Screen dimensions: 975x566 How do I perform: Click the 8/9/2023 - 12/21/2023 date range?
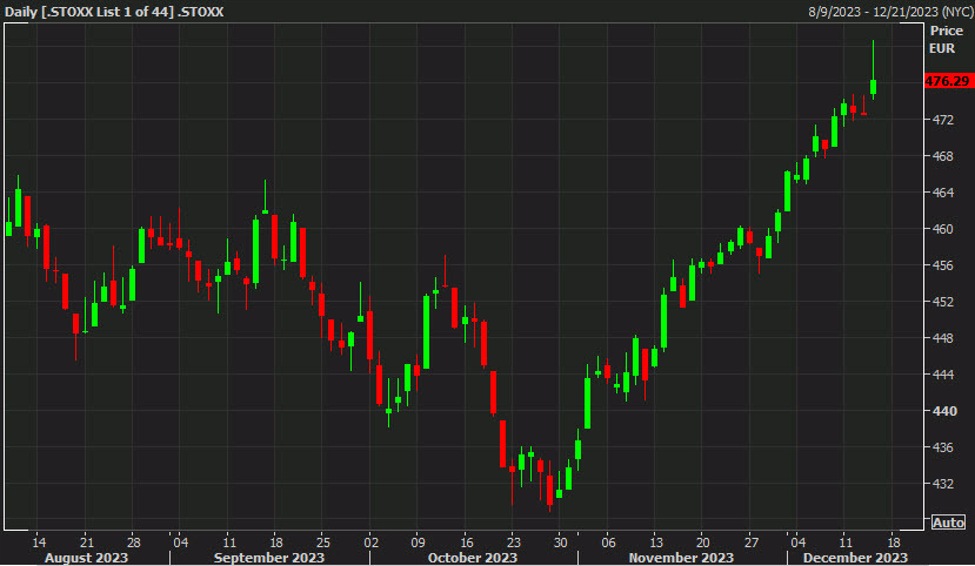(x=870, y=11)
